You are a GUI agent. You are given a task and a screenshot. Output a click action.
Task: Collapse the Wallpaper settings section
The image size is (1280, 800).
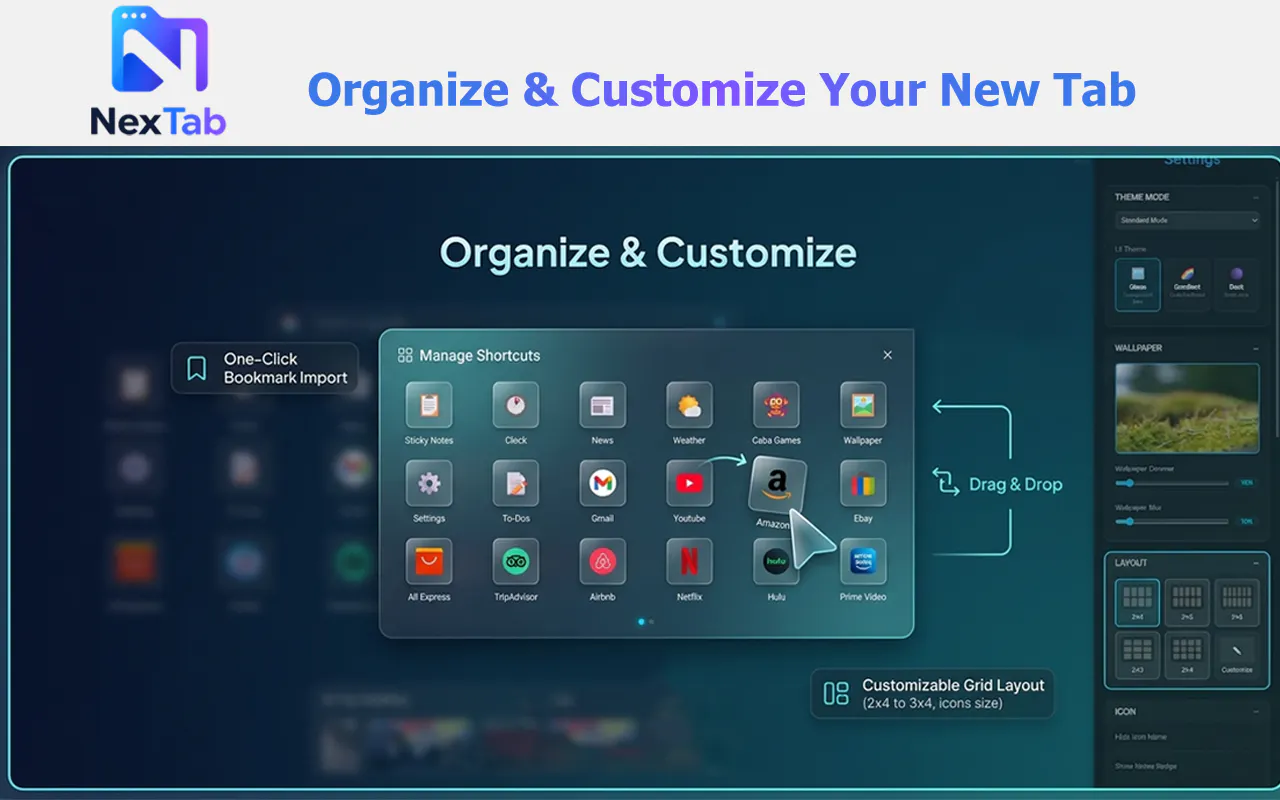1256,348
